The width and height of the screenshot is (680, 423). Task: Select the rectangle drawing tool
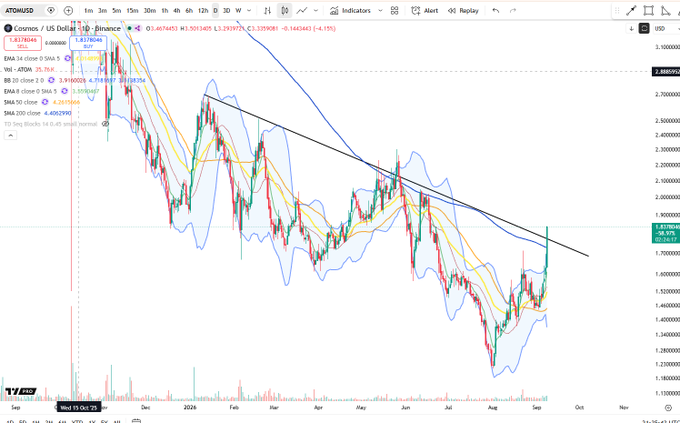[x=648, y=11]
